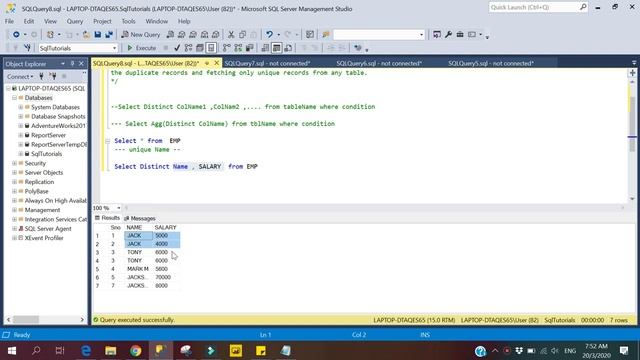Click the Database Engine Query icon
This screenshot has width=640, height=360.
(170, 35)
